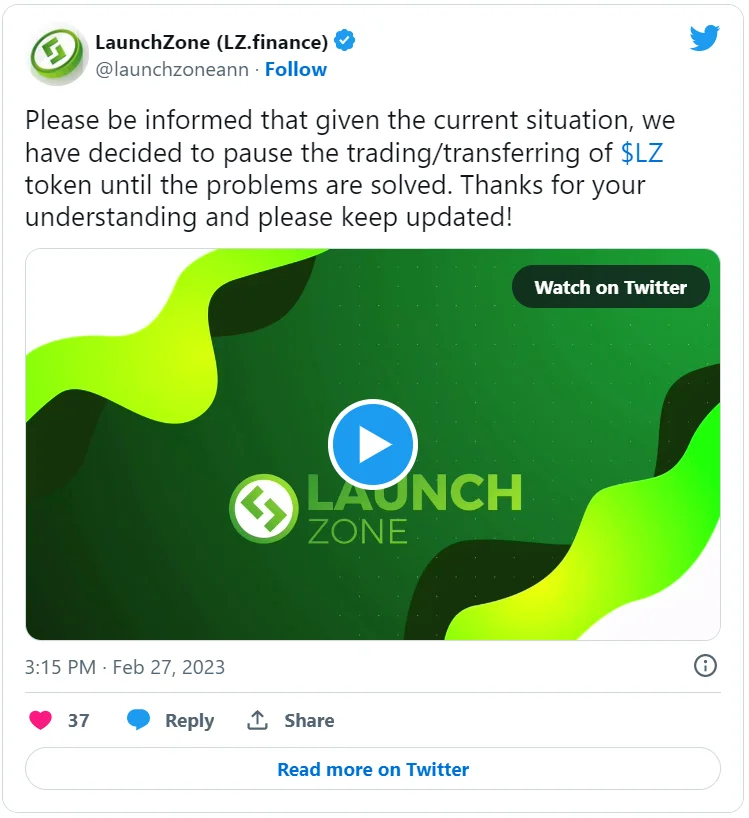Open the Twitter bird logo
The width and height of the screenshot is (749, 818).
click(x=705, y=39)
